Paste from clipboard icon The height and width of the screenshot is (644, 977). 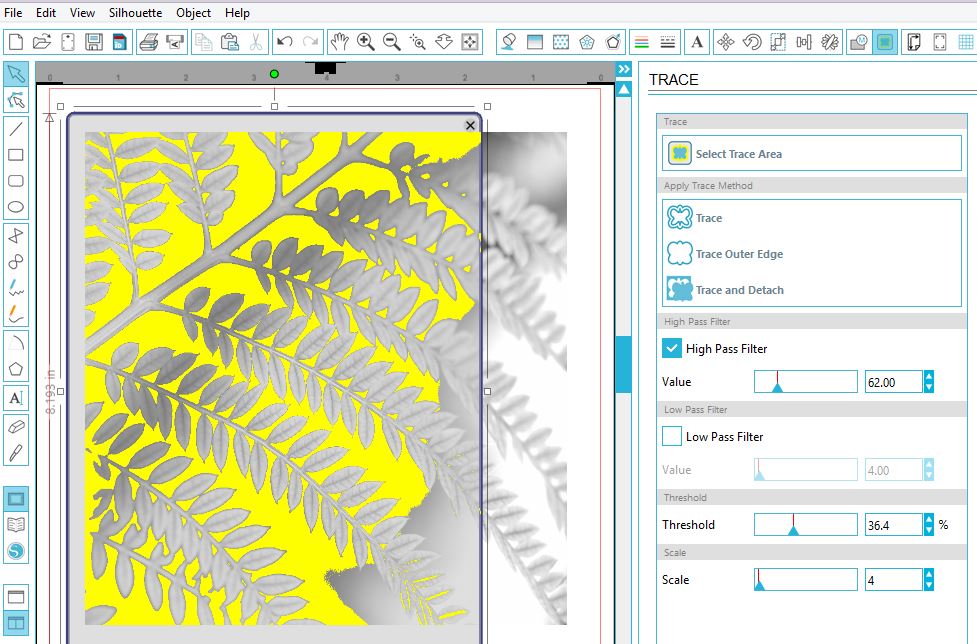click(x=230, y=42)
